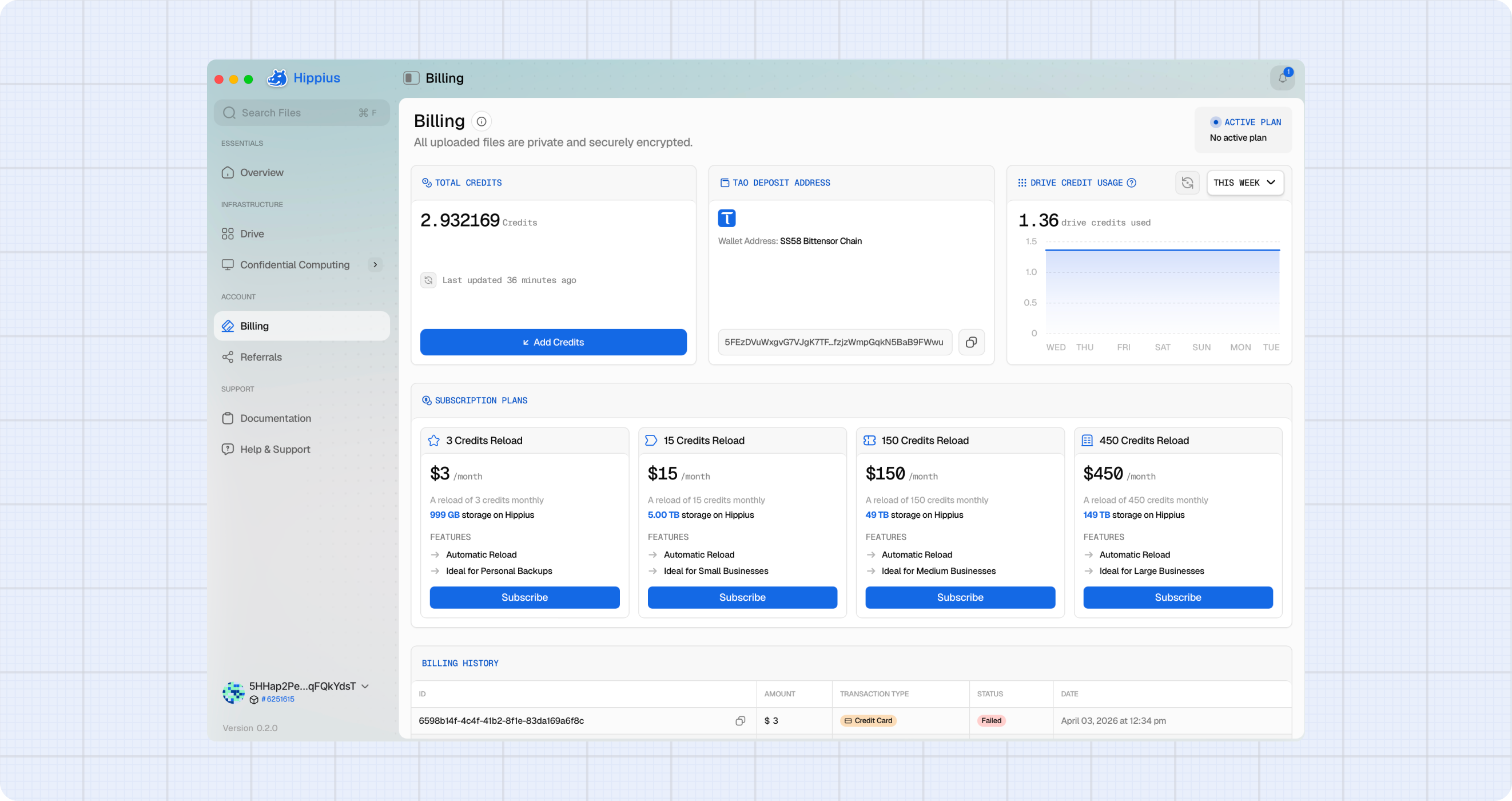The height and width of the screenshot is (801, 1512).
Task: Toggle the sidebar panel icon
Action: coord(411,78)
